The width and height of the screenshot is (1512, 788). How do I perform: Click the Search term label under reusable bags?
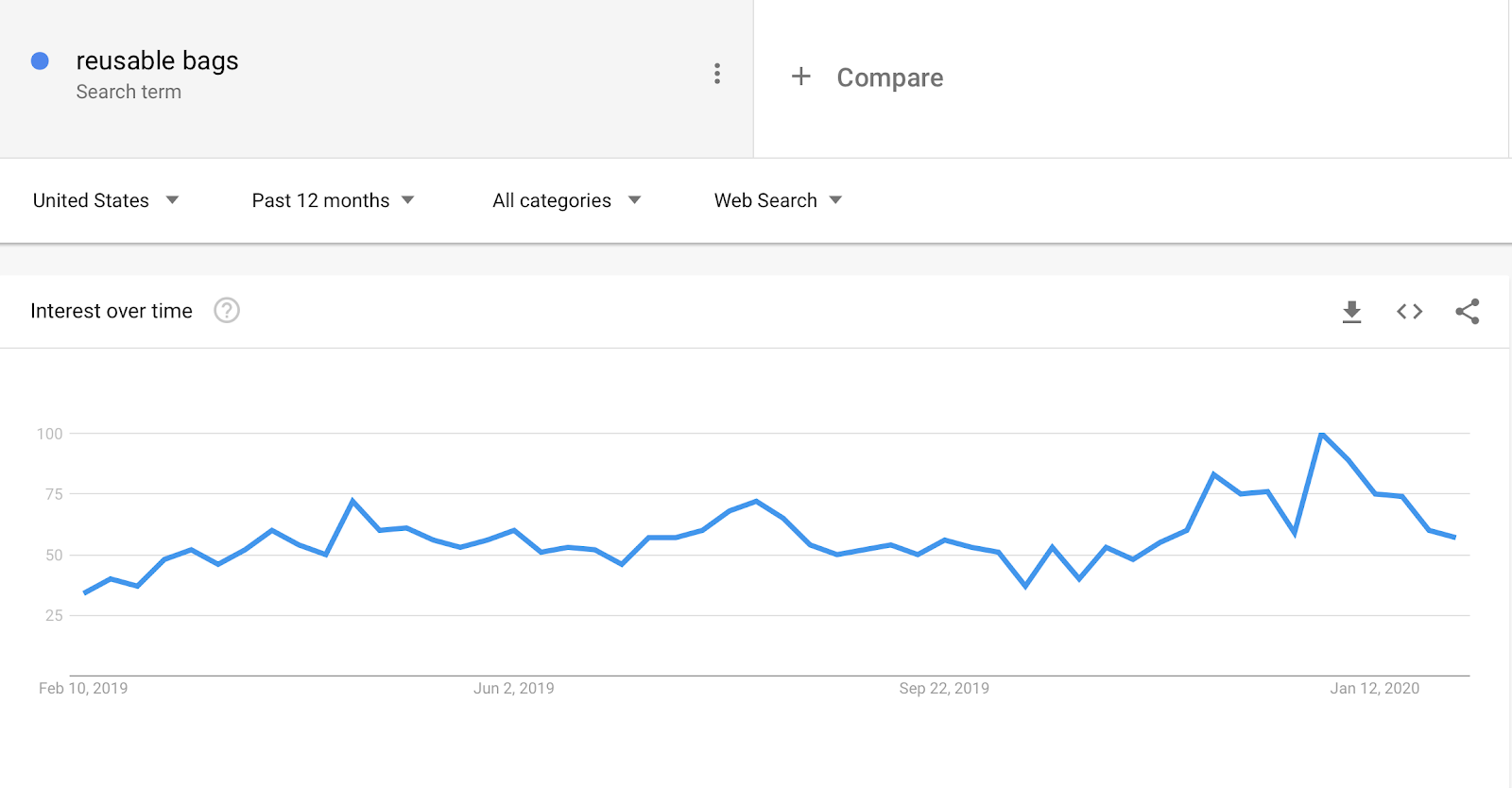(129, 92)
